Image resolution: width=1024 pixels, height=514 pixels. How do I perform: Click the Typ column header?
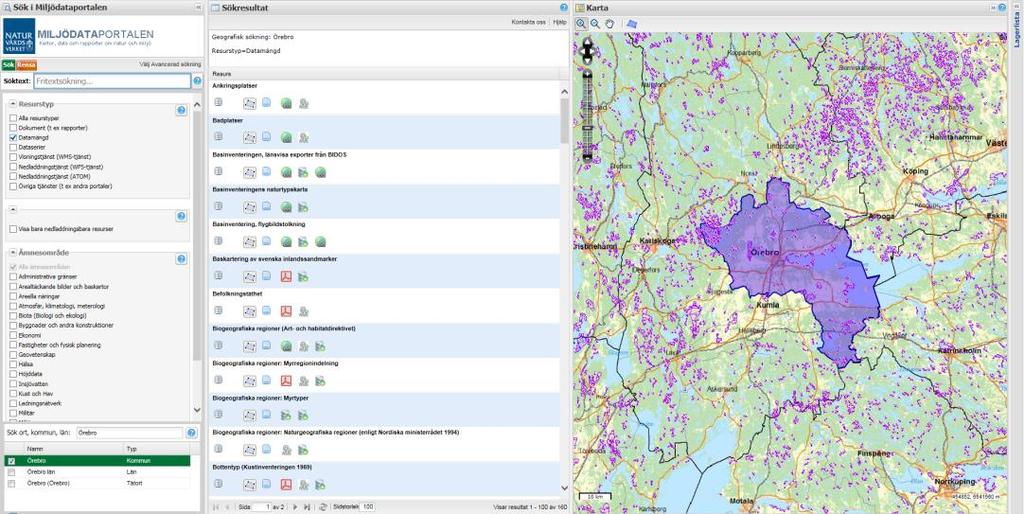(157, 449)
